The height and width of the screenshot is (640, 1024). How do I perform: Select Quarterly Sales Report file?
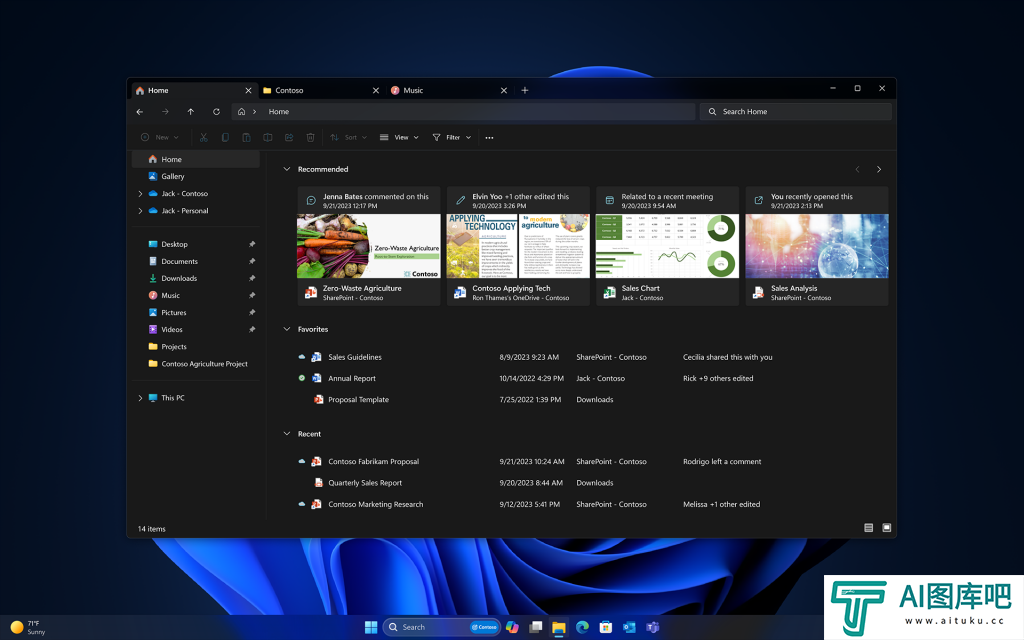click(365, 483)
